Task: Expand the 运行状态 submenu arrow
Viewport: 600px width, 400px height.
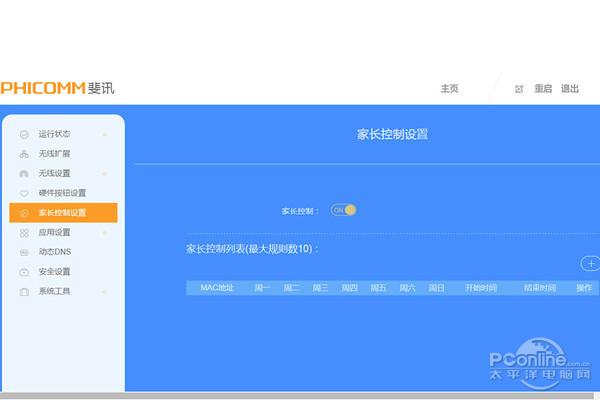Action: (104, 134)
